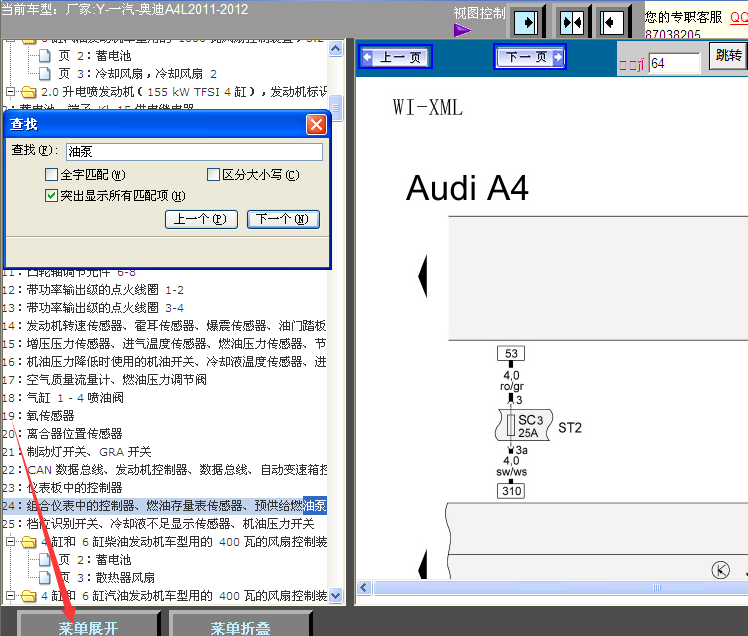This screenshot has height=636, width=748.
Task: Collapse the 2.0 升电喷发动机 tree node
Action: (10, 91)
